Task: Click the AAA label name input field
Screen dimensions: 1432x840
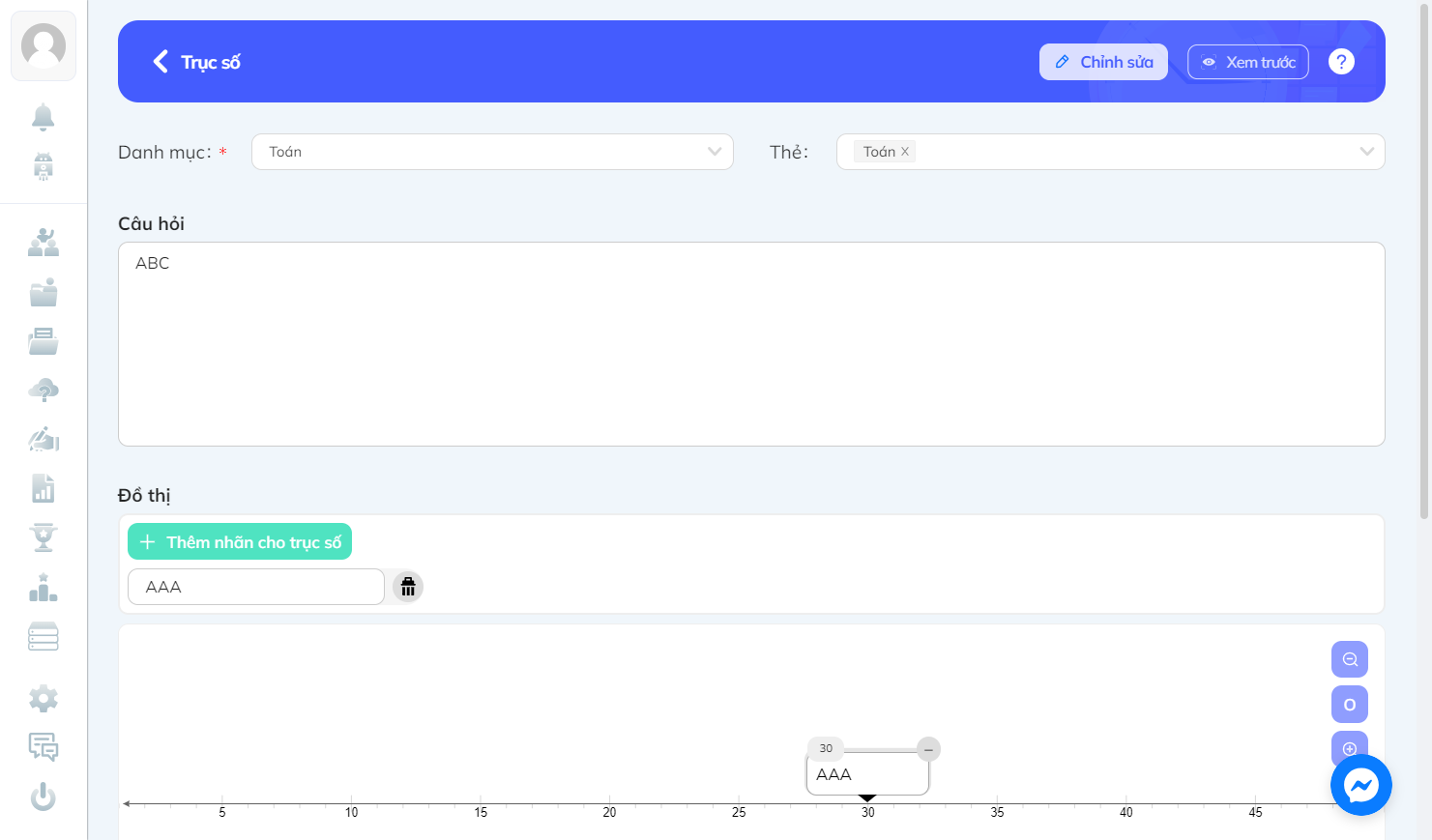Action: tap(256, 587)
